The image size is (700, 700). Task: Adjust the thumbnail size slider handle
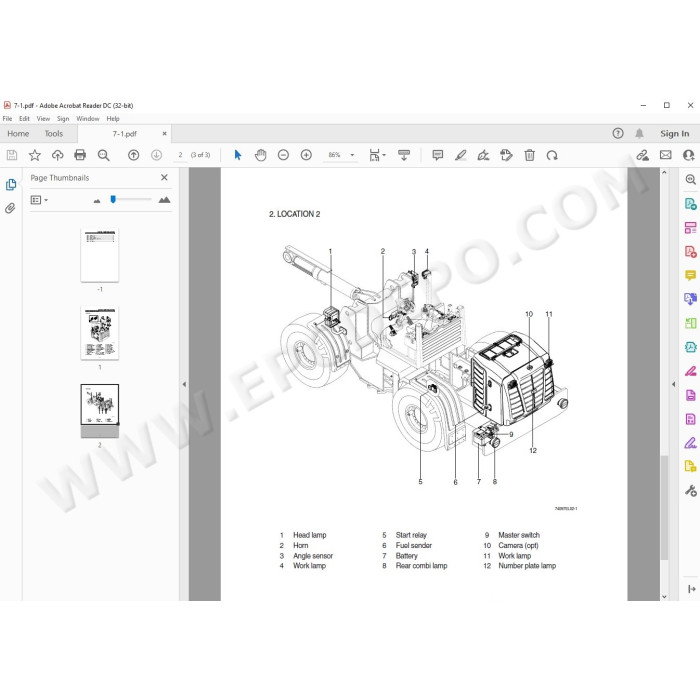[x=113, y=199]
